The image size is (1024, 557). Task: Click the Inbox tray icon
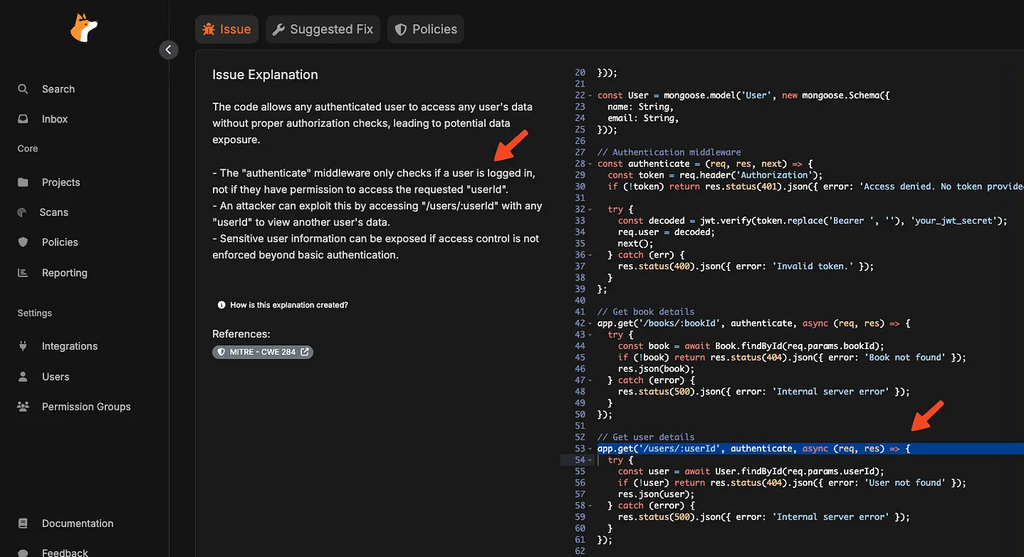[x=23, y=119]
